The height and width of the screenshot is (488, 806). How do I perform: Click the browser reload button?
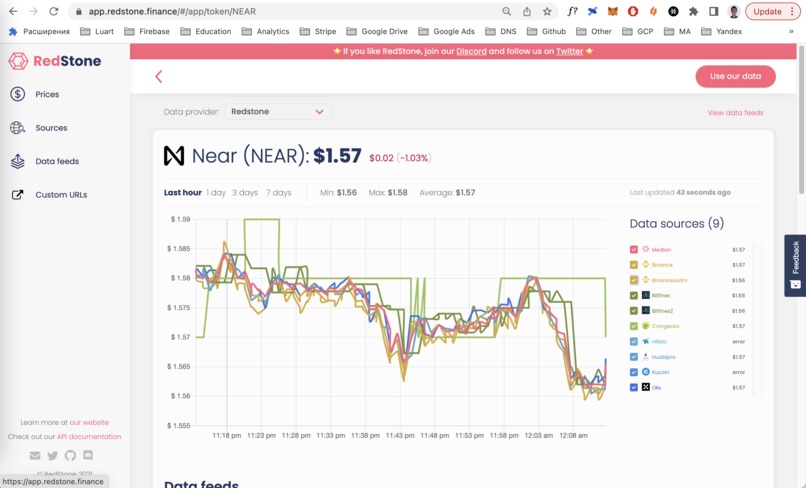click(x=53, y=11)
